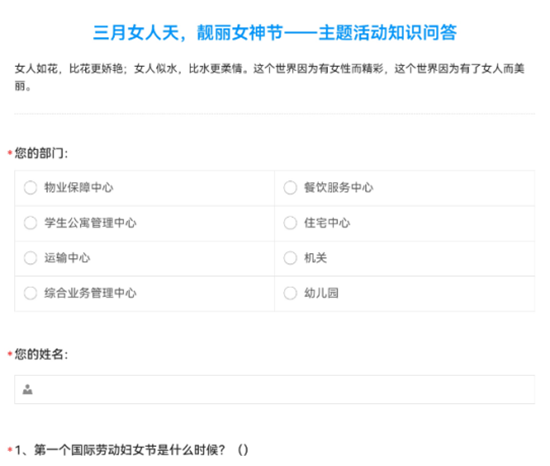Click the 您的姓名 question label
The height and width of the screenshot is (466, 550).
point(41,354)
